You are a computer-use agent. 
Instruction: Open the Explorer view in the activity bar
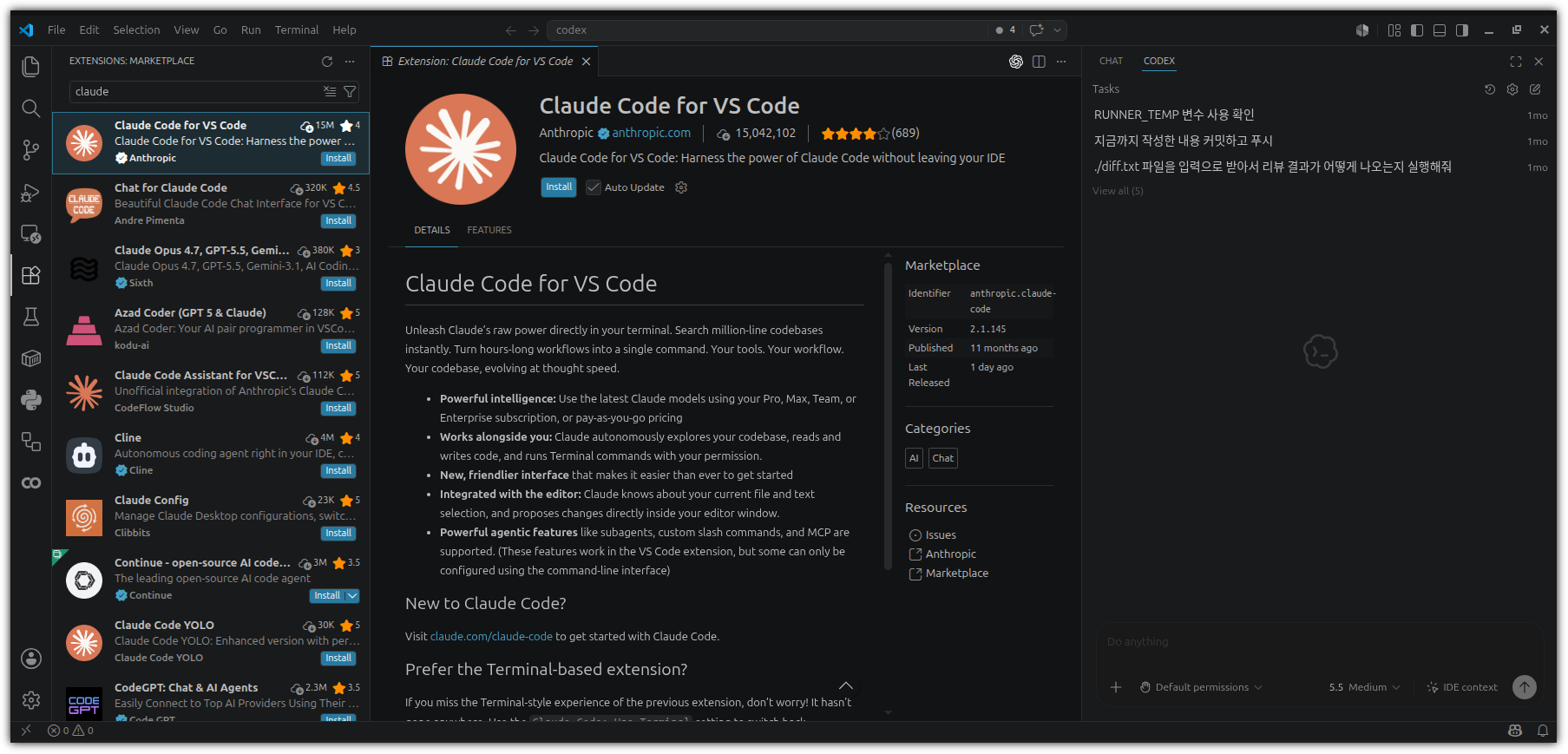tap(31, 67)
